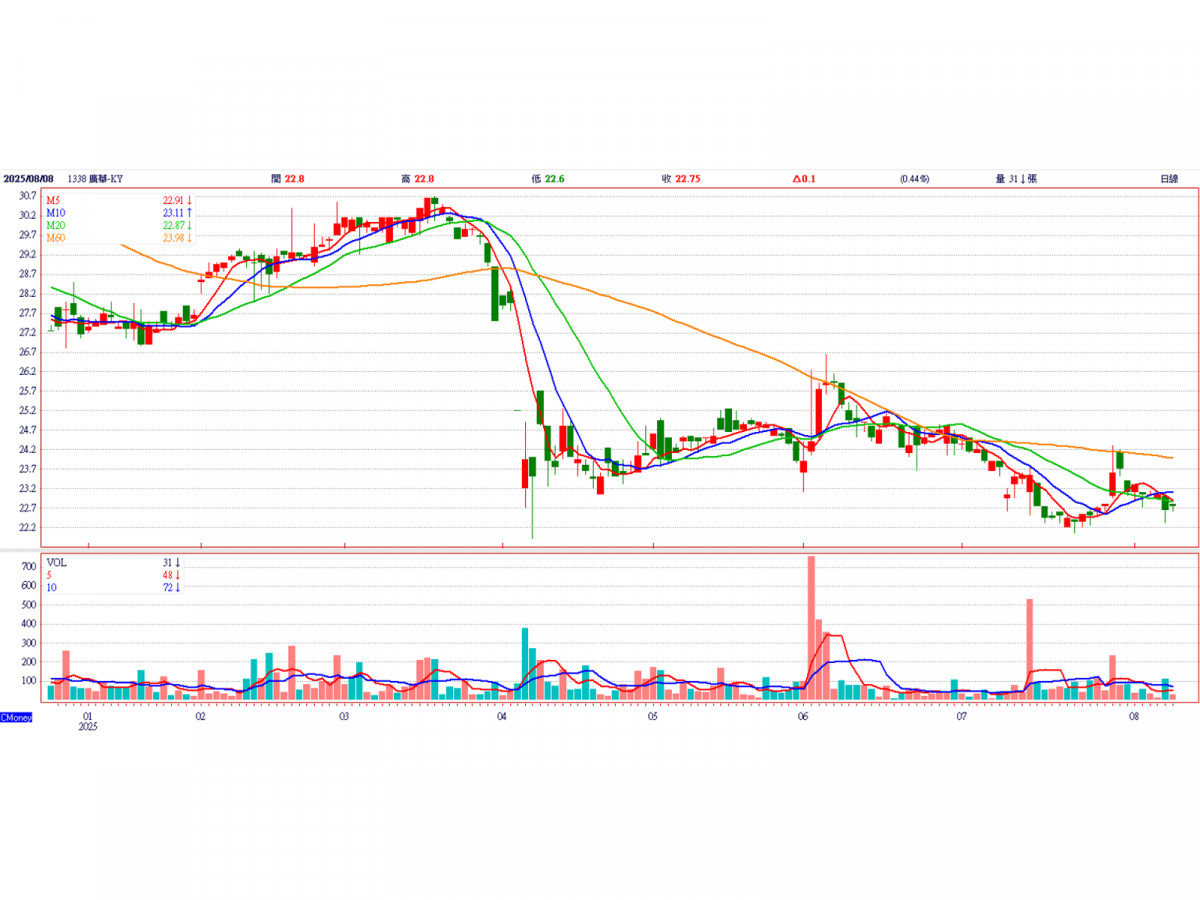
Task: Click the volume 量 31 張 readout
Action: [x=1016, y=178]
